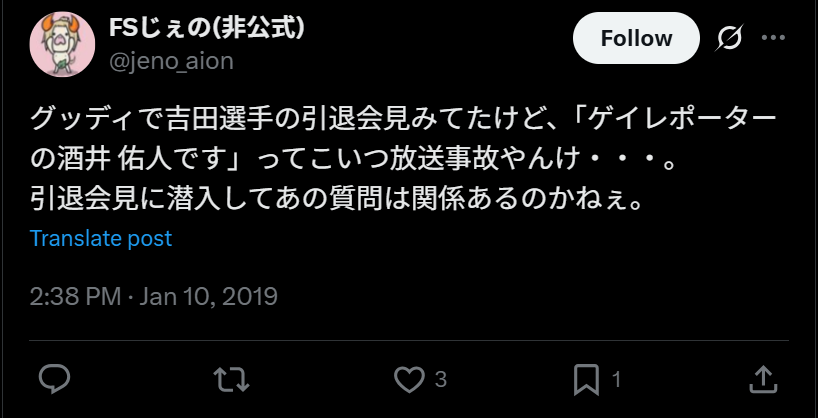Click the @jeno_aion handle
Viewport: 818px width, 418px height.
pos(171,62)
